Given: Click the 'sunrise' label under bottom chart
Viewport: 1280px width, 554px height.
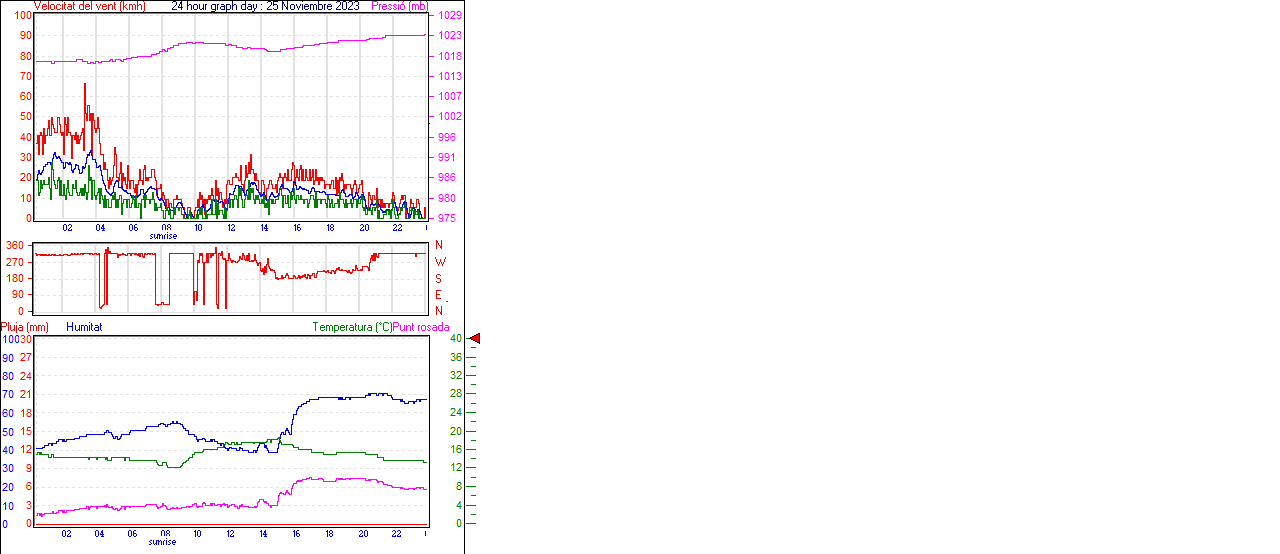Looking at the screenshot, I should pos(163,542).
